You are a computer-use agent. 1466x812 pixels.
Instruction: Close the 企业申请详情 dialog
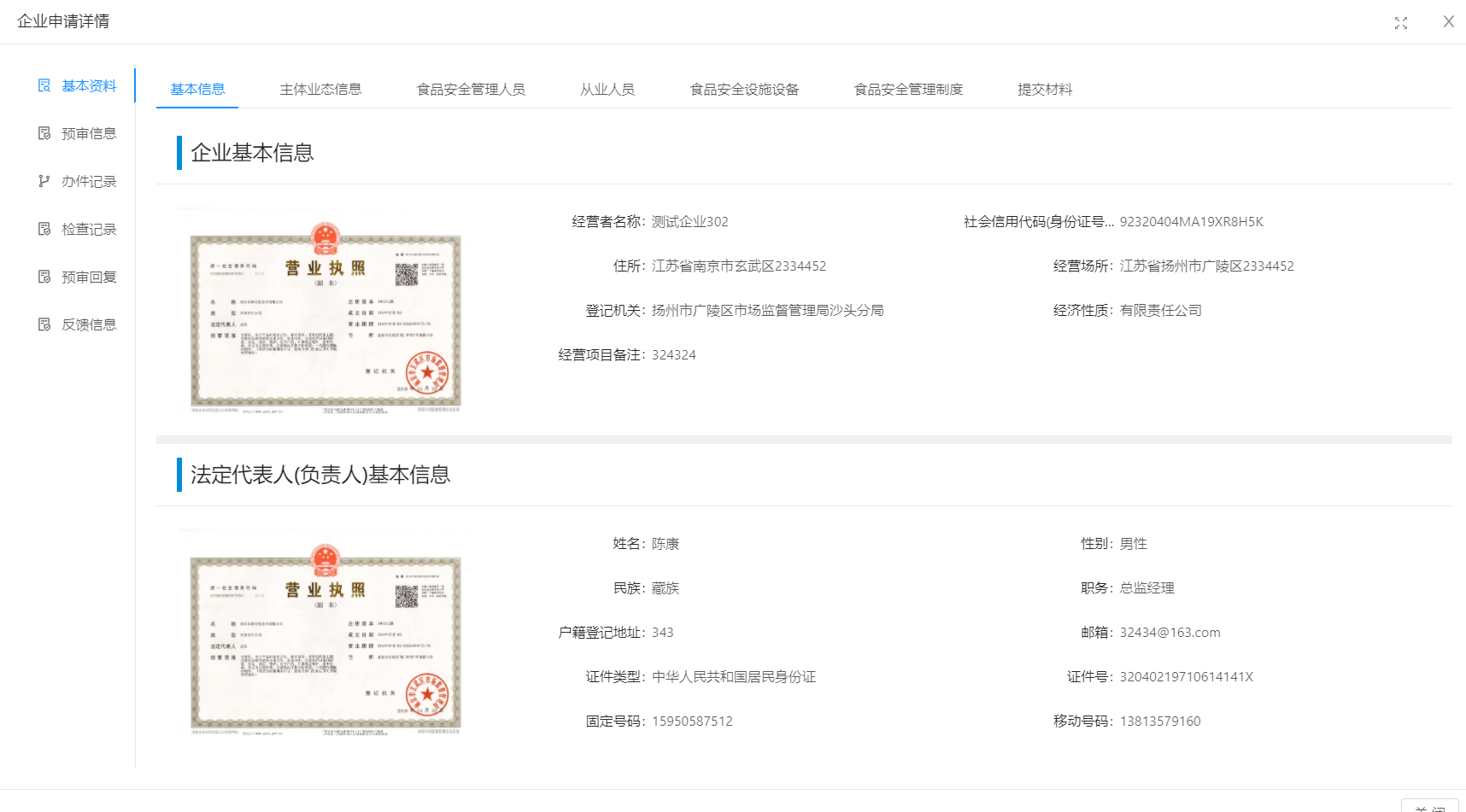pyautogui.click(x=1448, y=22)
